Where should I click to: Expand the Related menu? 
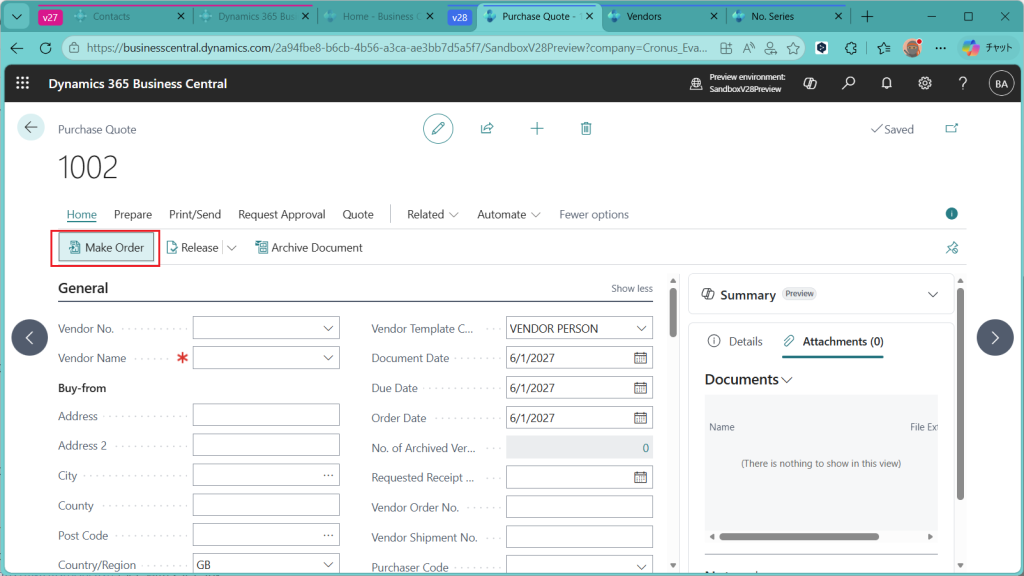pyautogui.click(x=433, y=214)
